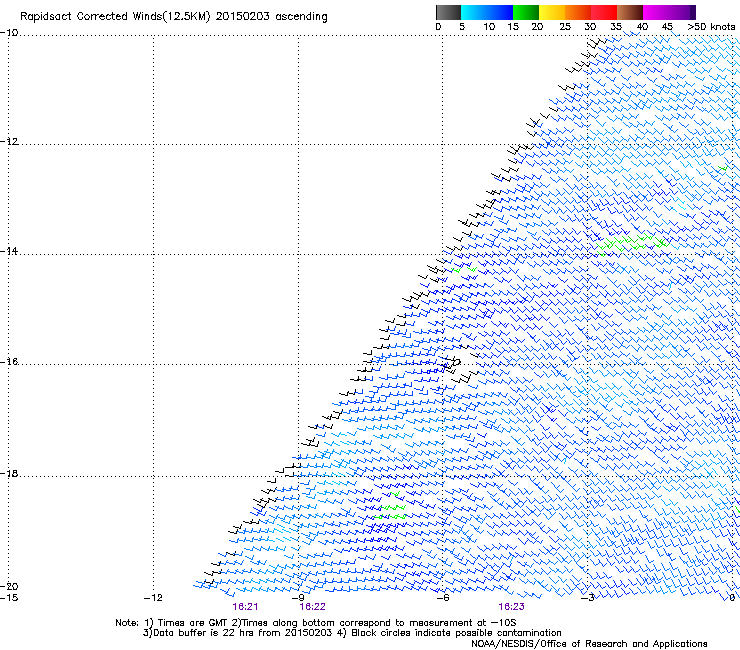This screenshot has height=650, width=740.
Task: Click the '-9' longitude axis label
Action: click(x=298, y=598)
